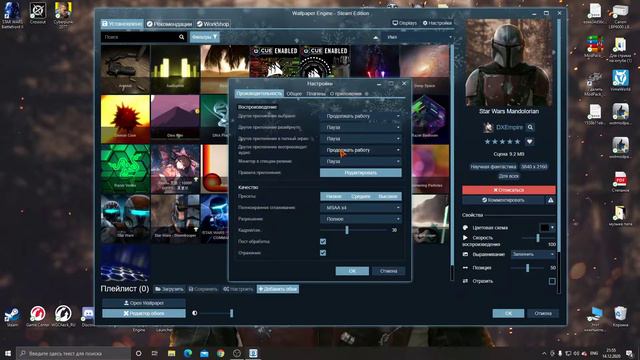Click the magnifier icon in the wallpaper search box
The image size is (640, 360).
pos(181,37)
